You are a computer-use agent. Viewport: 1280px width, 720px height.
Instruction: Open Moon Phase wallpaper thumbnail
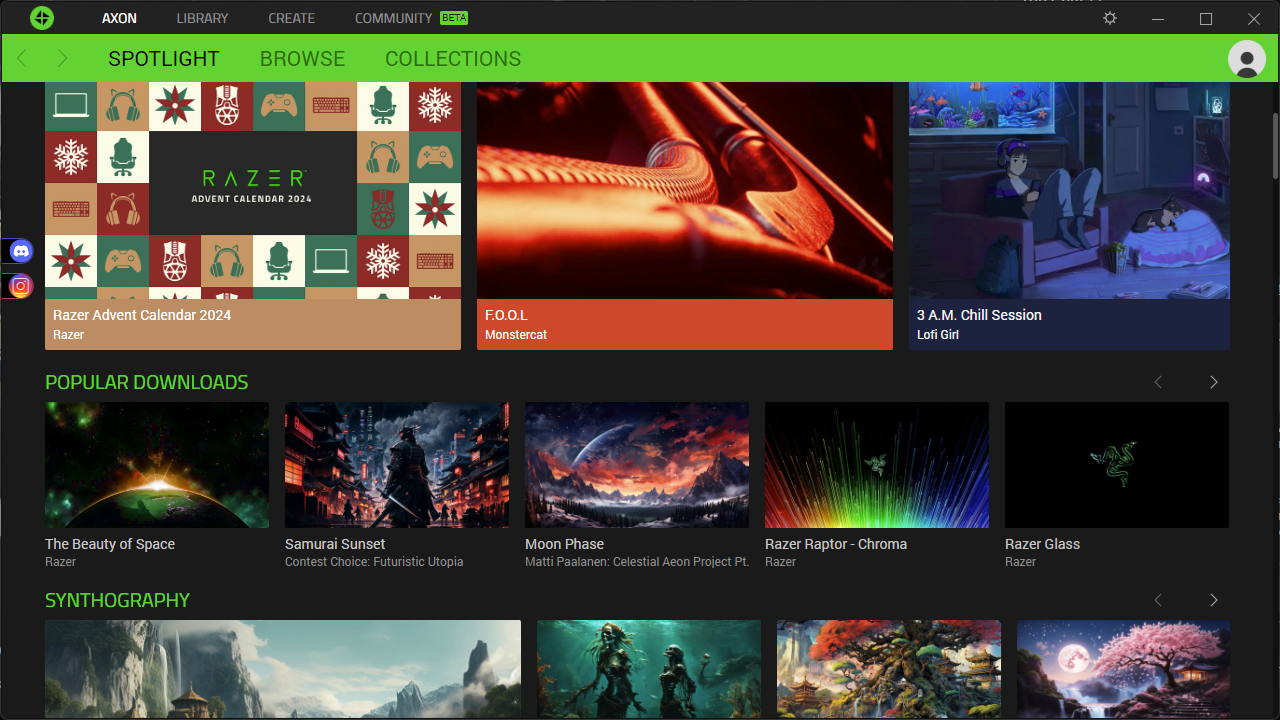tap(637, 465)
